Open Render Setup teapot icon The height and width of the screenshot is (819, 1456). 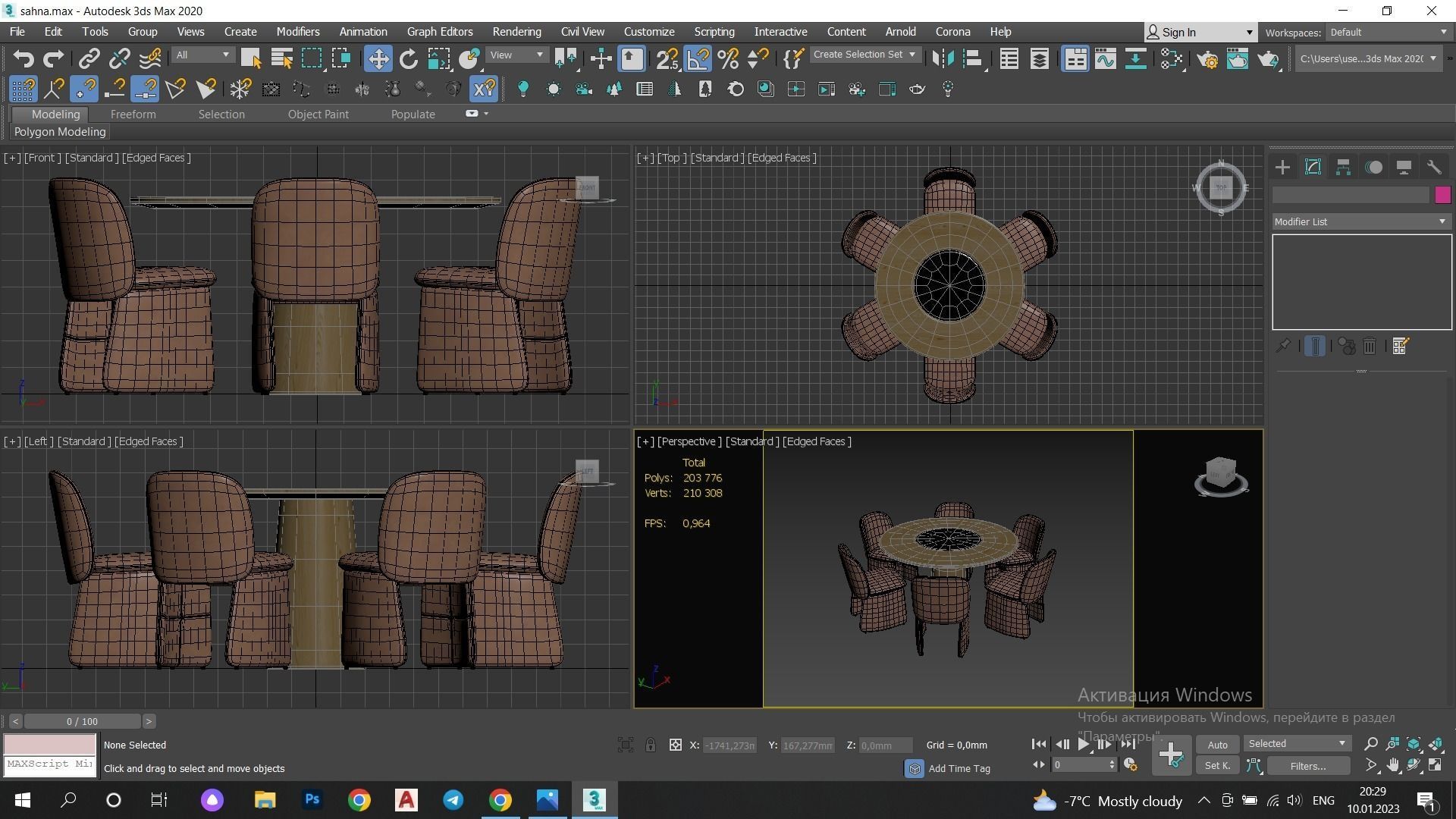pyautogui.click(x=1207, y=58)
